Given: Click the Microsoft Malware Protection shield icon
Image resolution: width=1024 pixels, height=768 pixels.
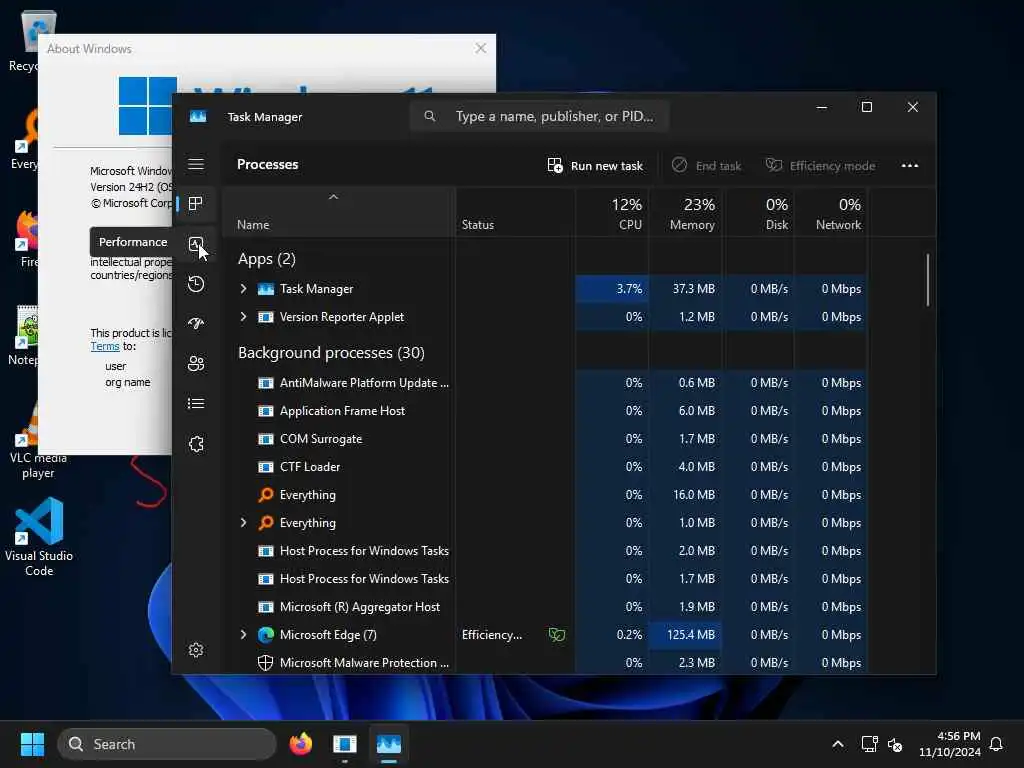Looking at the screenshot, I should tap(266, 663).
